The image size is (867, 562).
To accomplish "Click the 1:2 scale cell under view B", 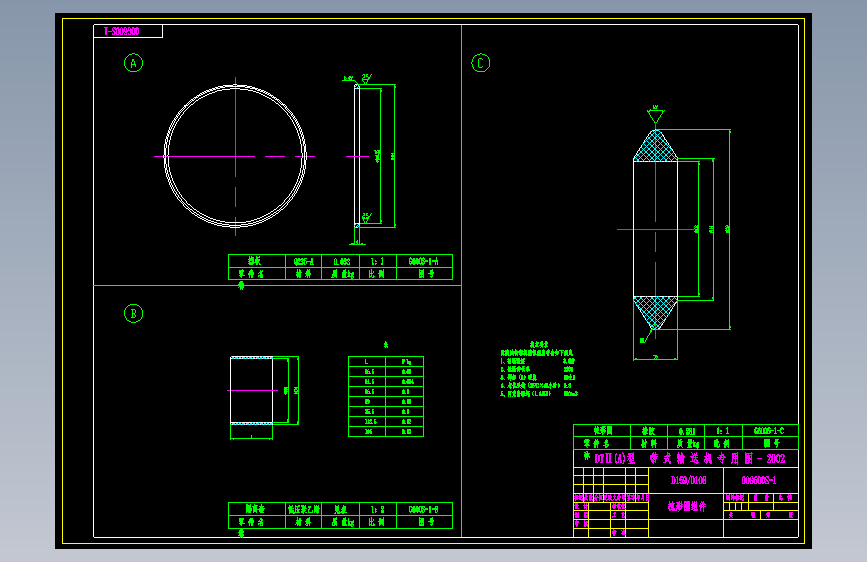I will point(378,509).
